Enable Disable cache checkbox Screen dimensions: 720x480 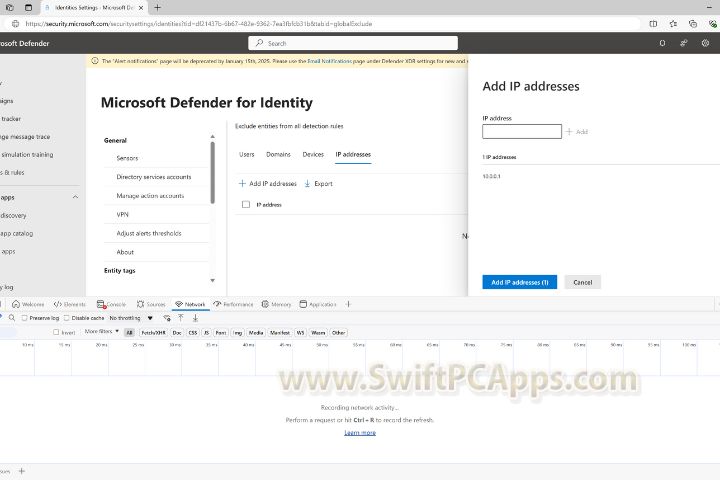67,318
